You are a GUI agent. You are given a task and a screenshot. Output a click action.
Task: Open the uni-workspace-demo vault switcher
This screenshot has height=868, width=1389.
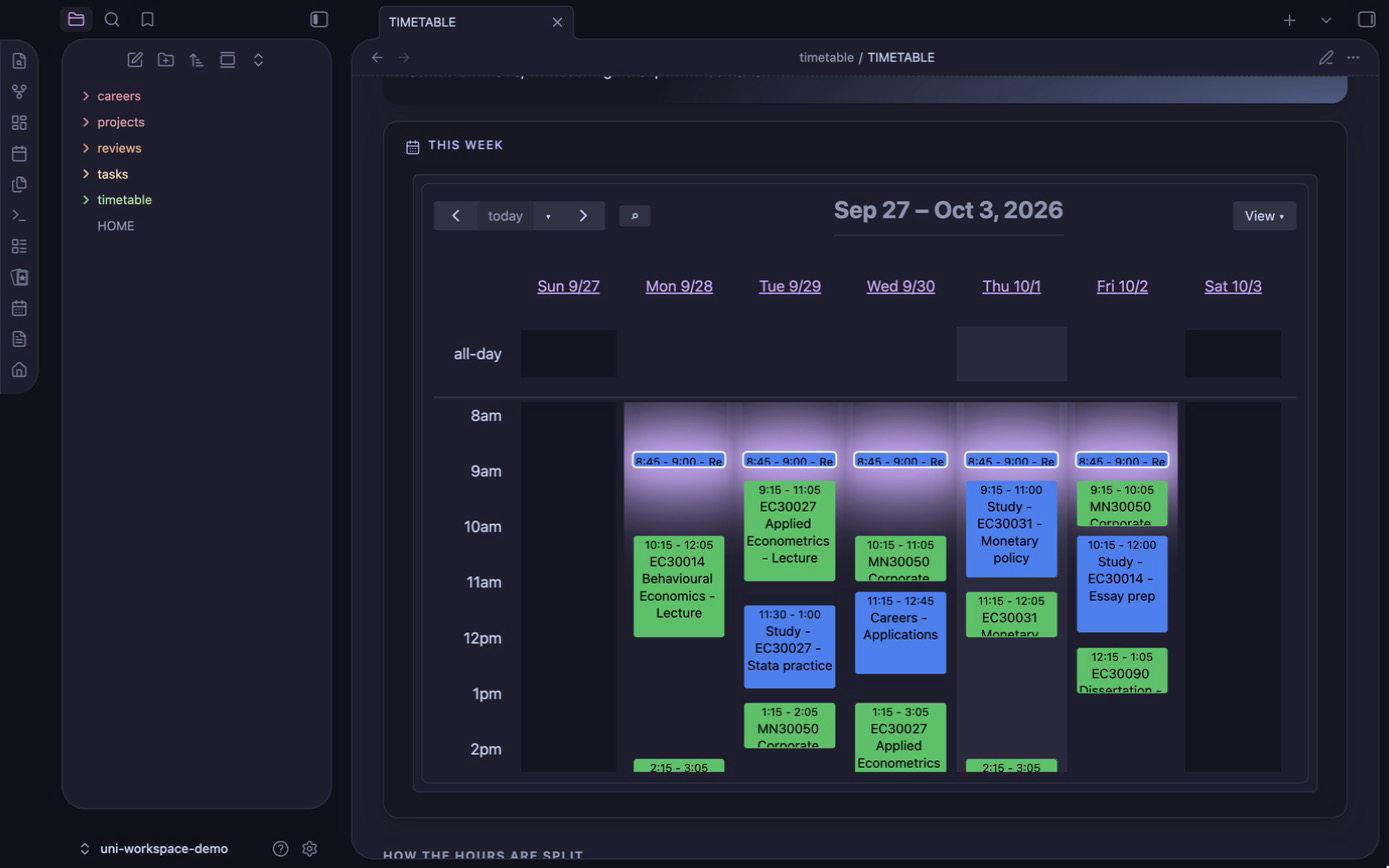tap(154, 849)
